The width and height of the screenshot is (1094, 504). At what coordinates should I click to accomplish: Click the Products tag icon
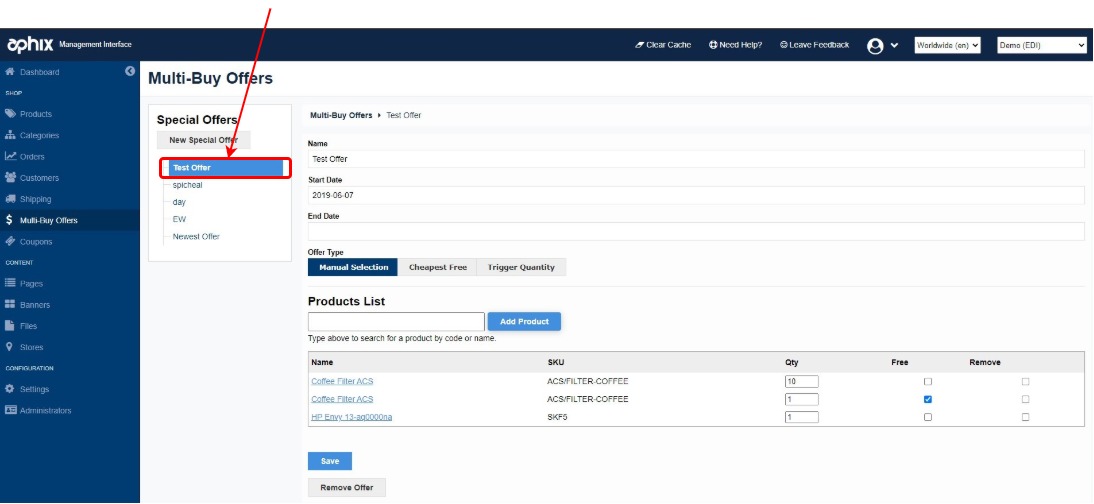[10, 114]
